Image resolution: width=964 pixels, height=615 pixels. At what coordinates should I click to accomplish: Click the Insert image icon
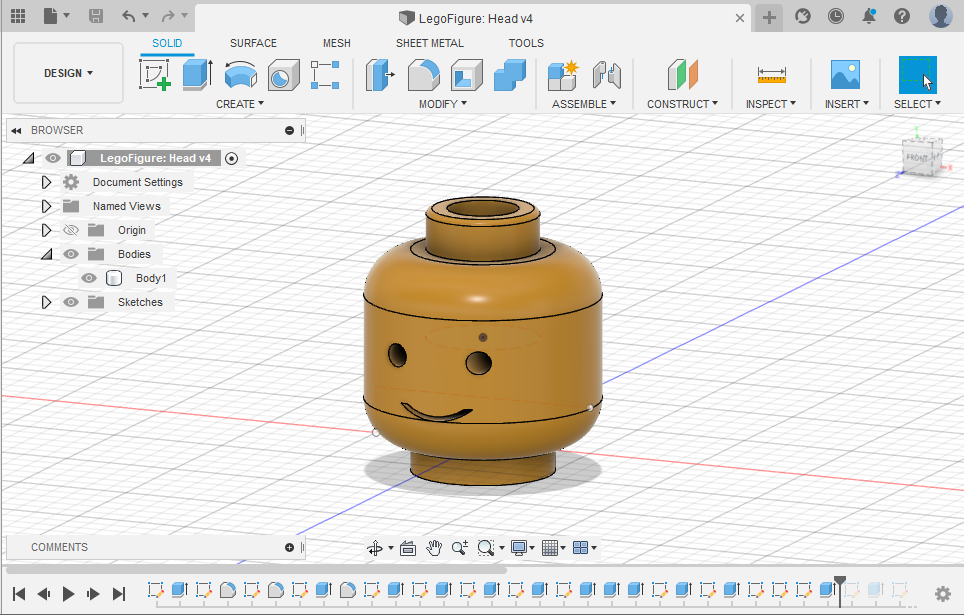coord(845,75)
